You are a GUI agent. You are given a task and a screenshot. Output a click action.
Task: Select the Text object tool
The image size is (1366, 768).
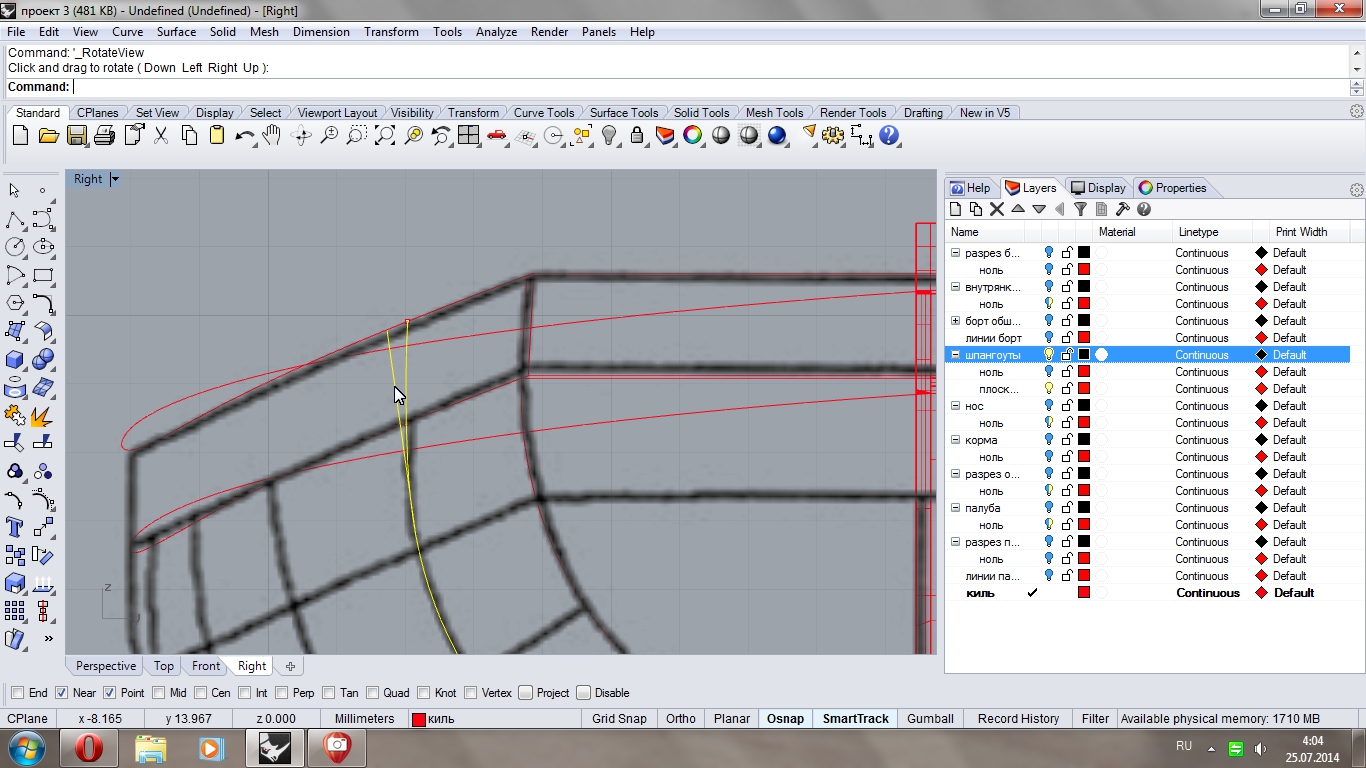coord(15,526)
